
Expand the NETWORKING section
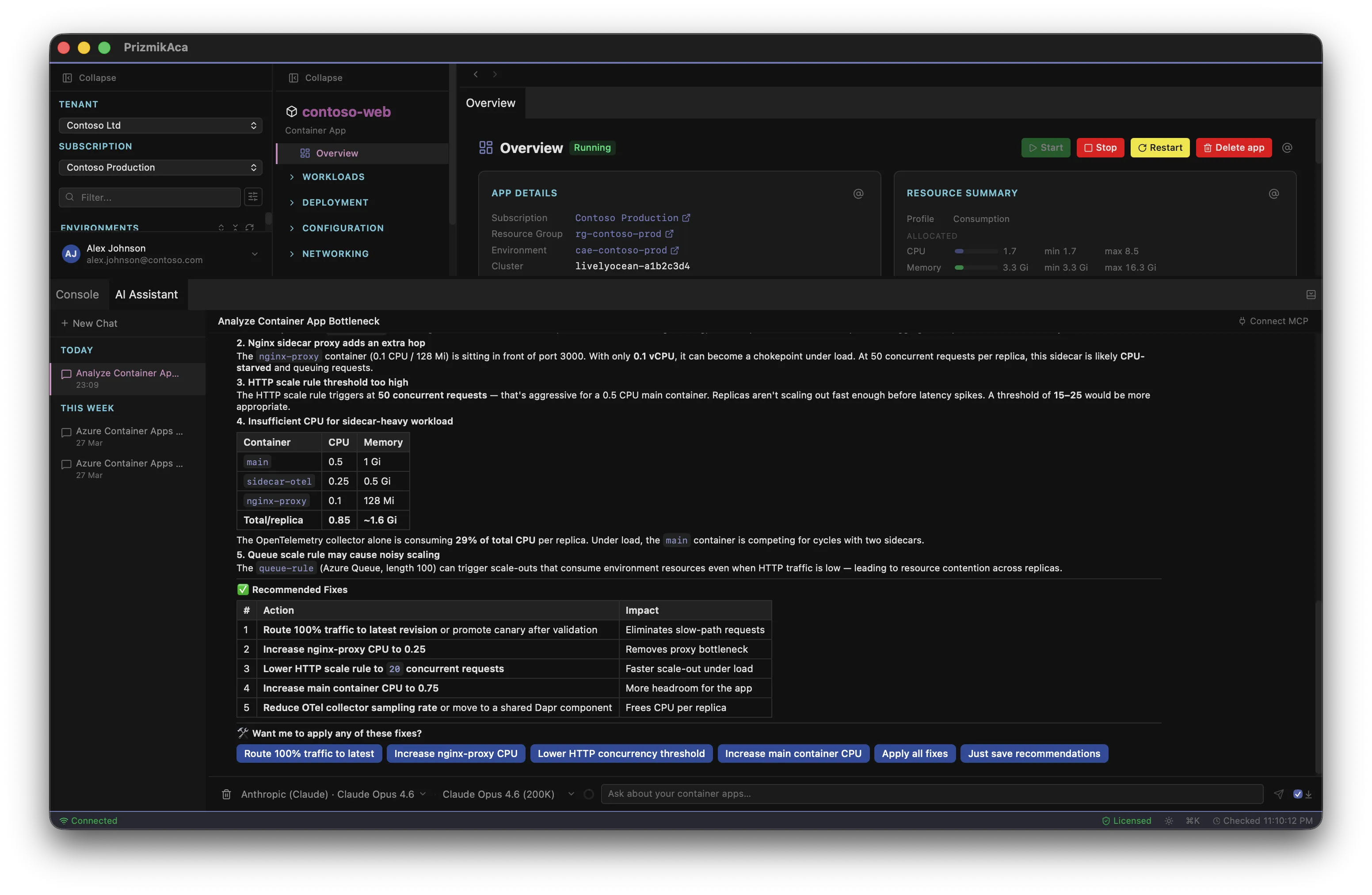pos(335,254)
